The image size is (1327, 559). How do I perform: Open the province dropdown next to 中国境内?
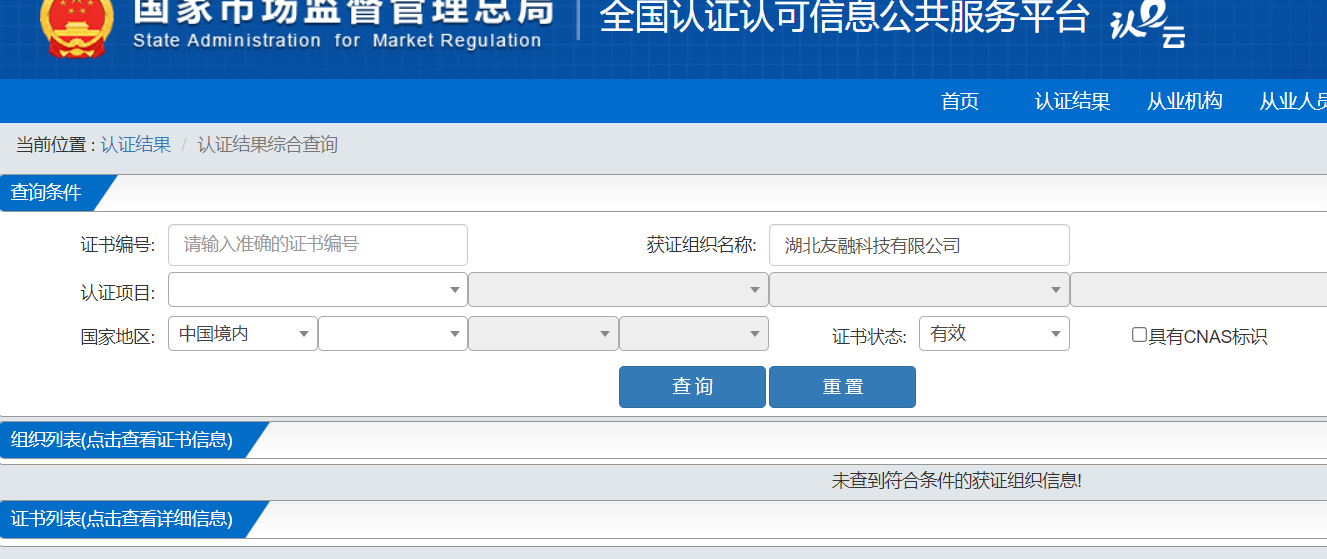click(x=393, y=334)
